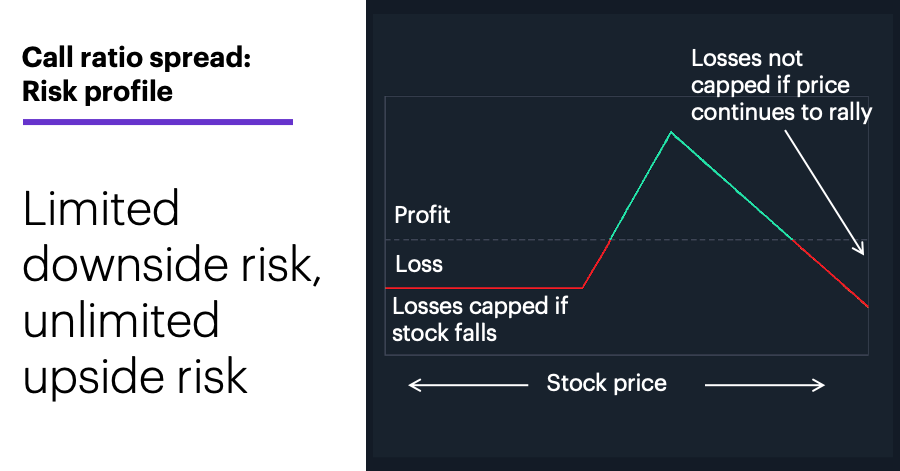The width and height of the screenshot is (900, 471).
Task: Select the 'Stock price' axis label
Action: coord(606,383)
